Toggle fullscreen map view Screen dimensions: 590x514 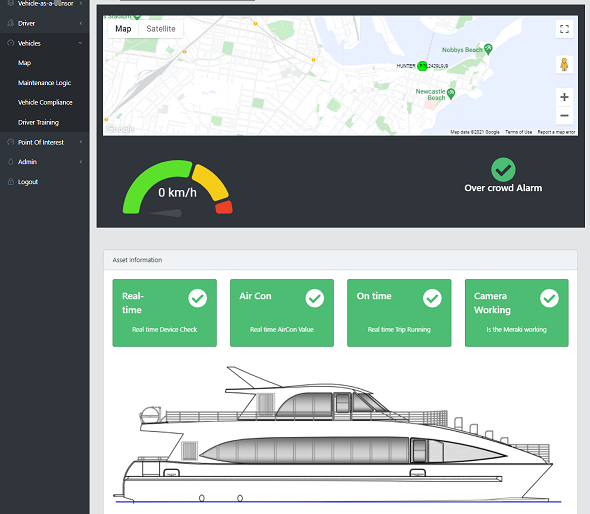pos(564,29)
